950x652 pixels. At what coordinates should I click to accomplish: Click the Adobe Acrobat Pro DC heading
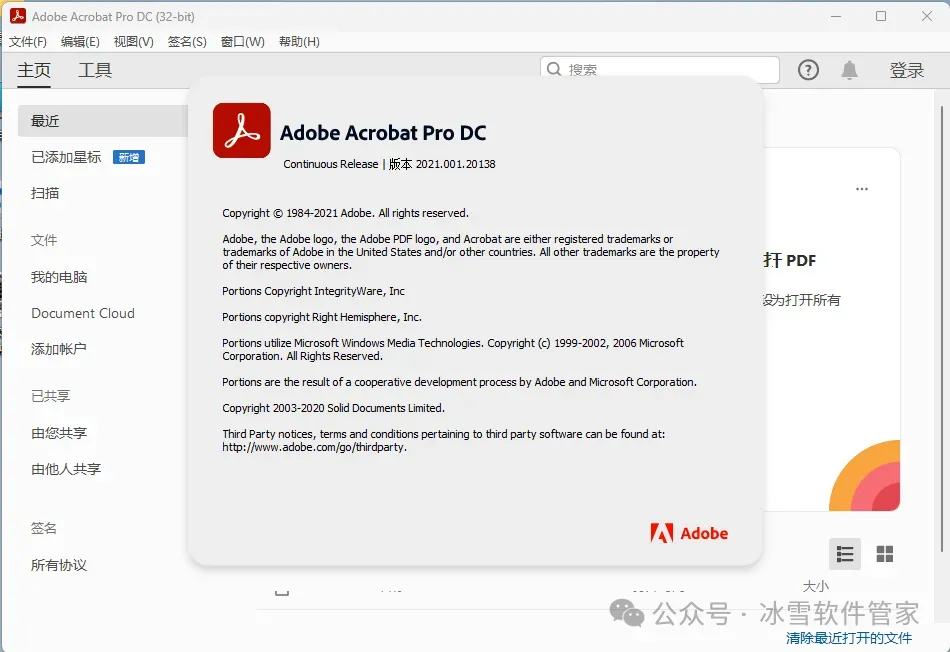pyautogui.click(x=383, y=133)
